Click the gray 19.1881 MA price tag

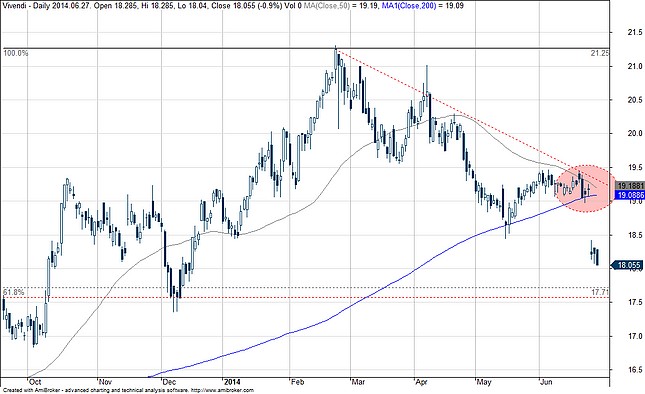tap(630, 185)
